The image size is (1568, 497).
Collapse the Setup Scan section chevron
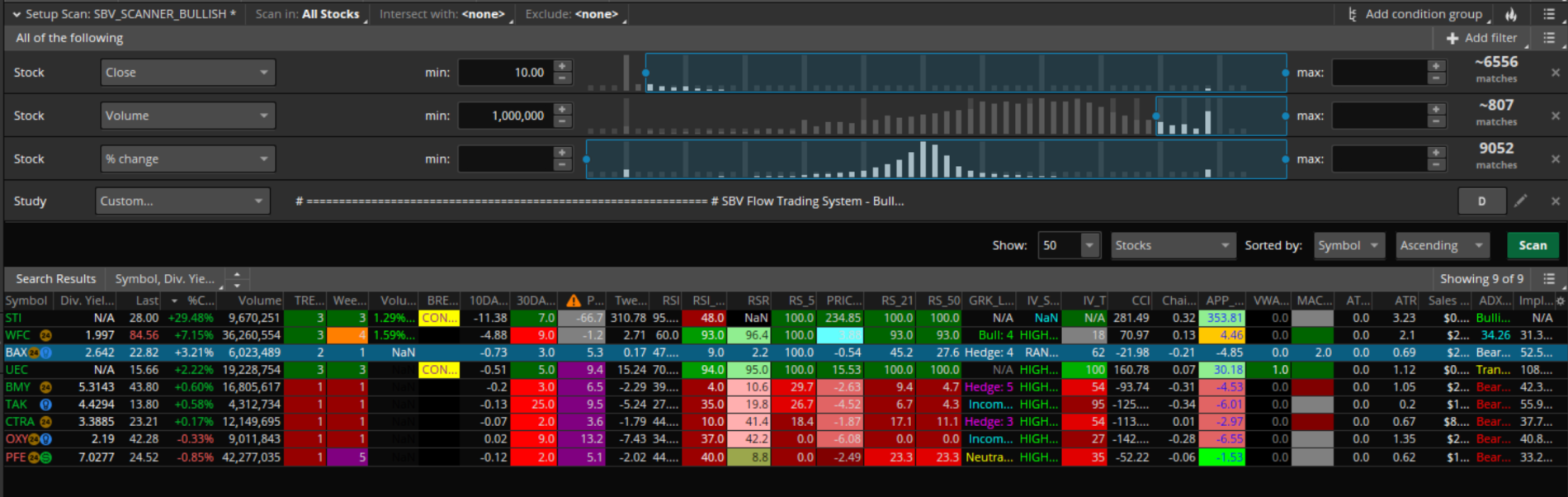coord(16,14)
